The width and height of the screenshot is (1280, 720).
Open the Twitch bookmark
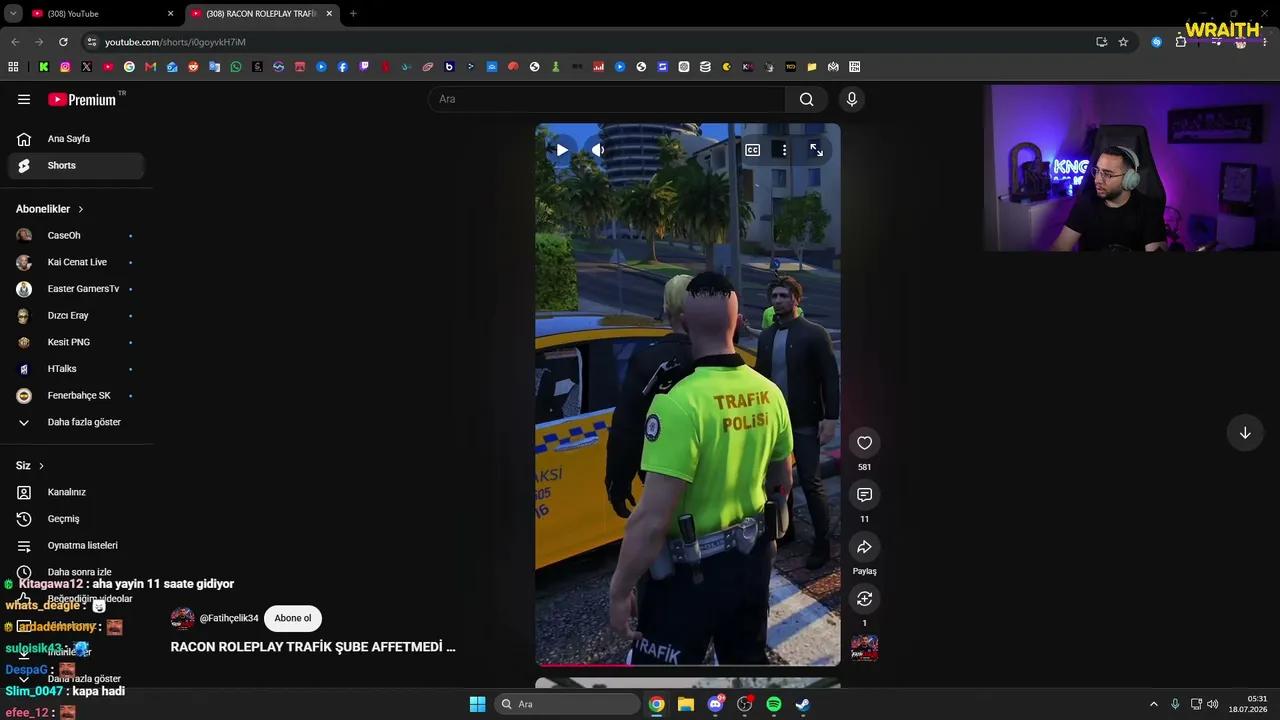(364, 67)
